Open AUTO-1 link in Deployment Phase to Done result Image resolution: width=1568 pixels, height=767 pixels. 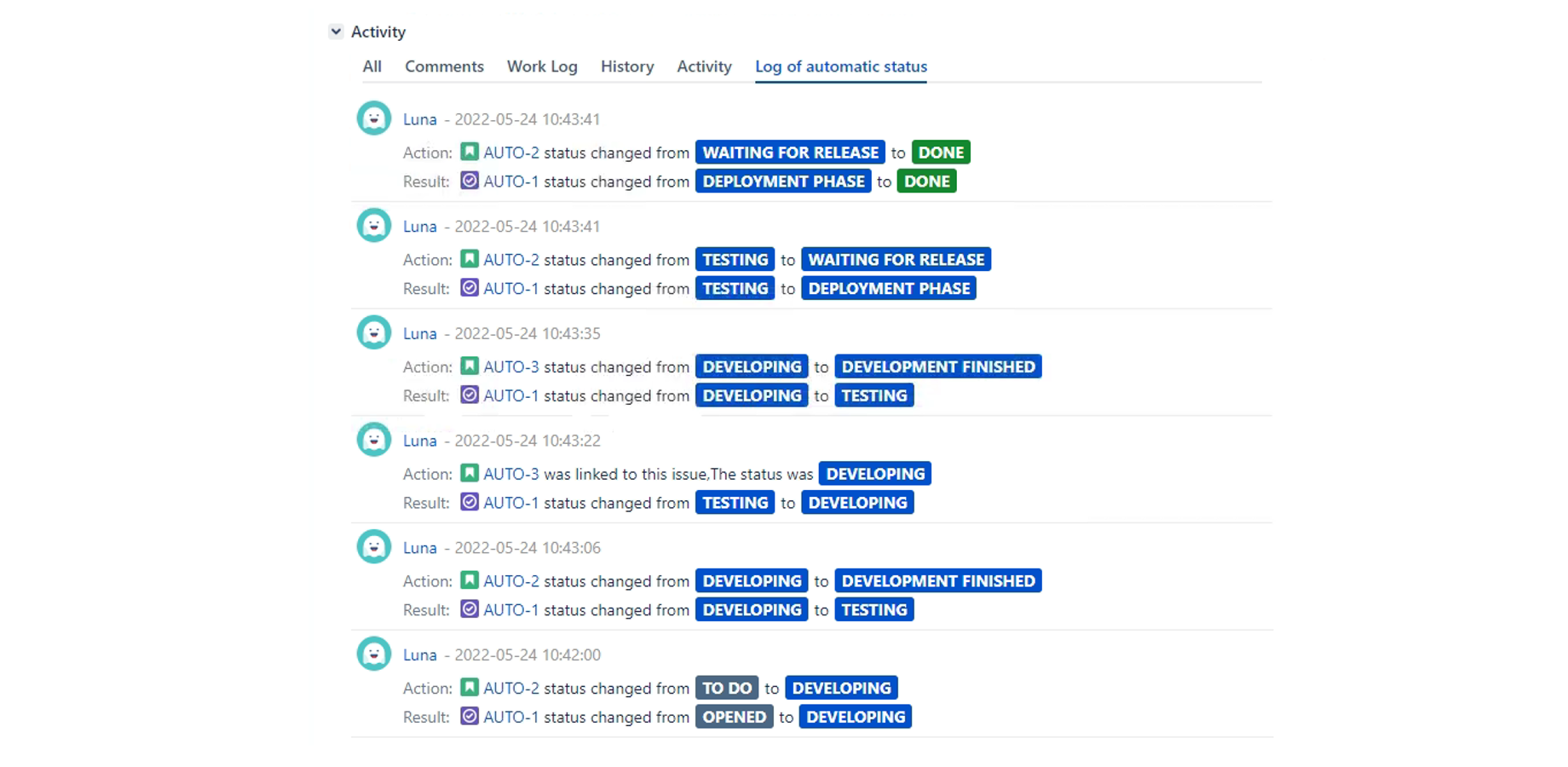tap(511, 182)
